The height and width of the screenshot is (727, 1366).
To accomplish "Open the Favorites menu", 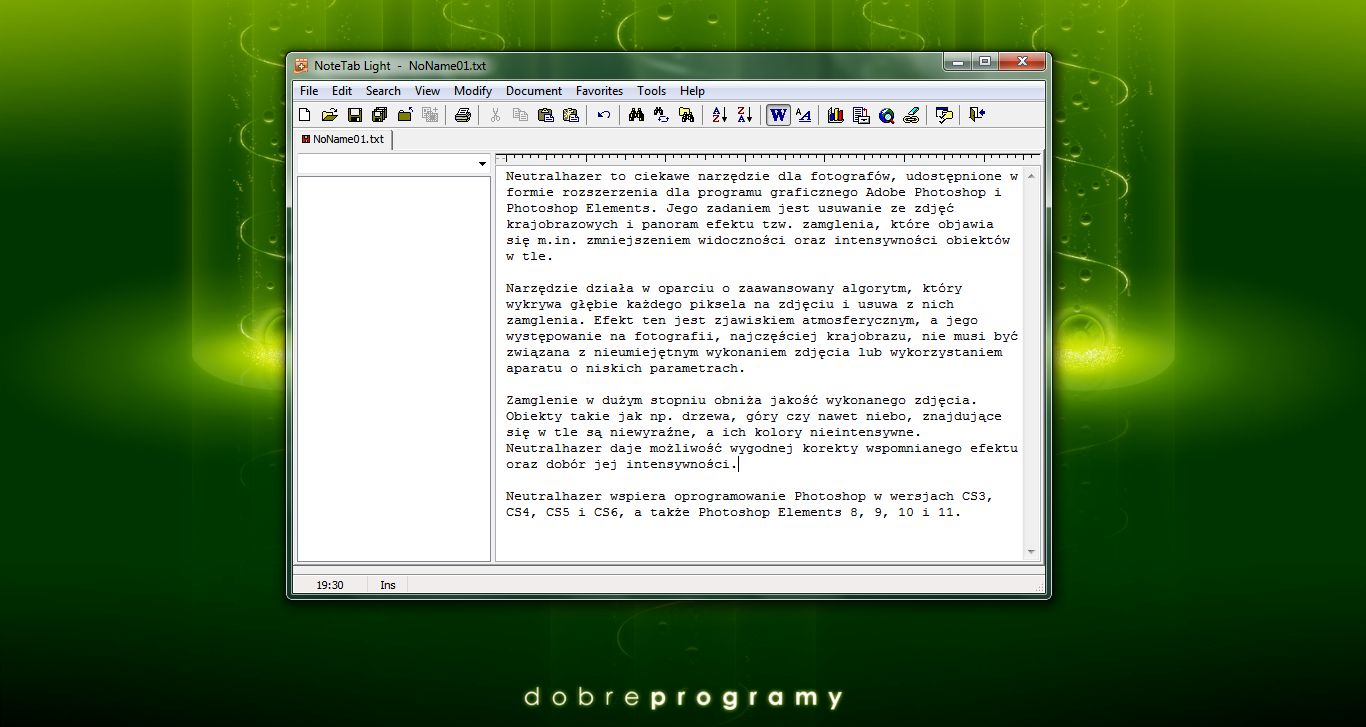I will coord(599,90).
